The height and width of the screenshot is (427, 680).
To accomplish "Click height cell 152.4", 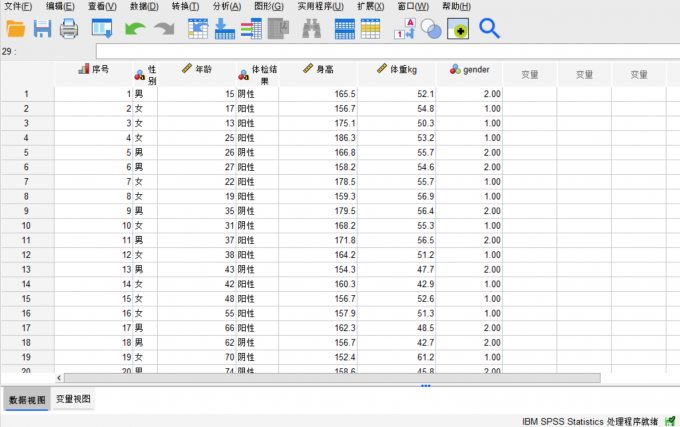I will point(318,357).
